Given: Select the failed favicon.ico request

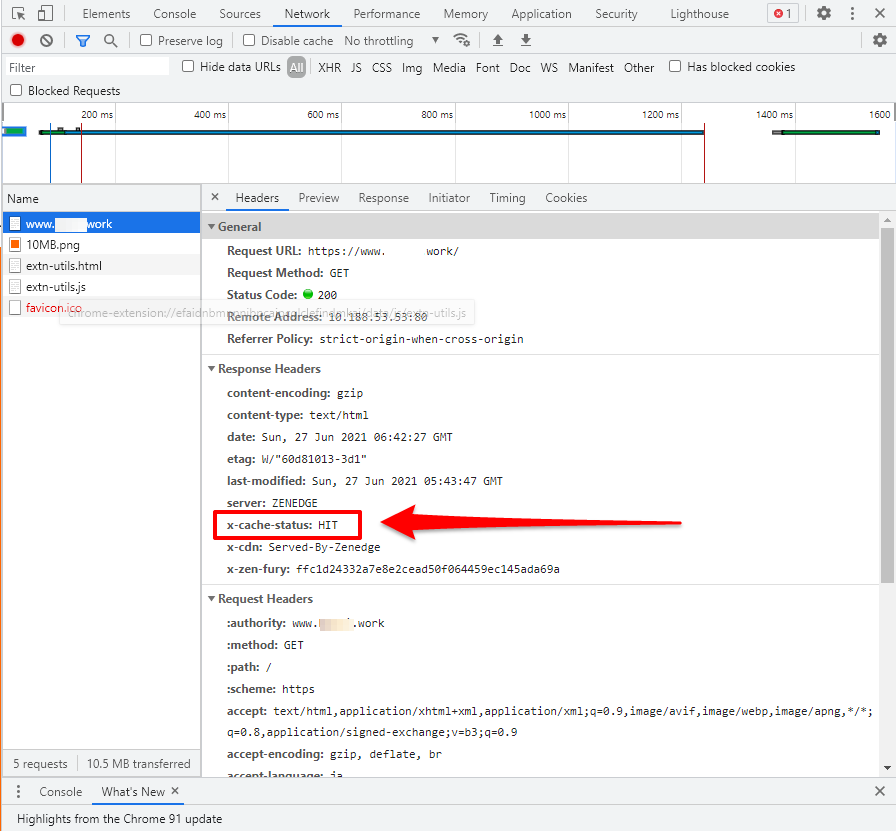Looking at the screenshot, I should [102, 307].
